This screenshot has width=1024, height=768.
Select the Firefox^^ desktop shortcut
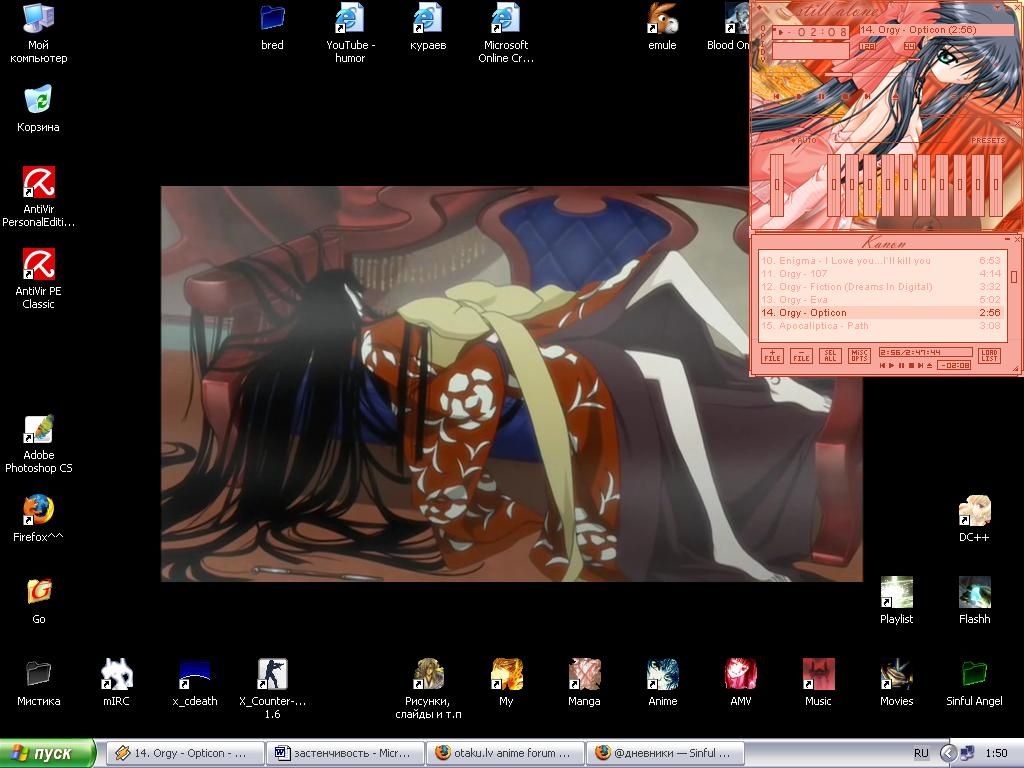pyautogui.click(x=38, y=519)
